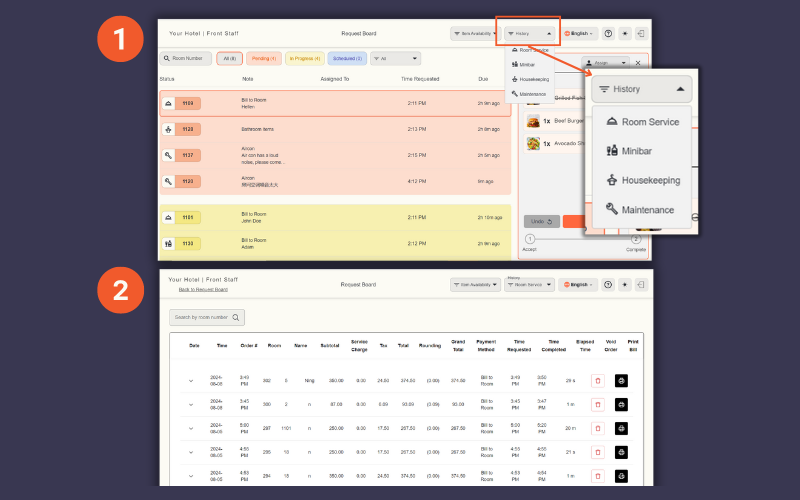Click the logout icon in bottom panel header
Screen dimensions: 800x500
click(641, 284)
